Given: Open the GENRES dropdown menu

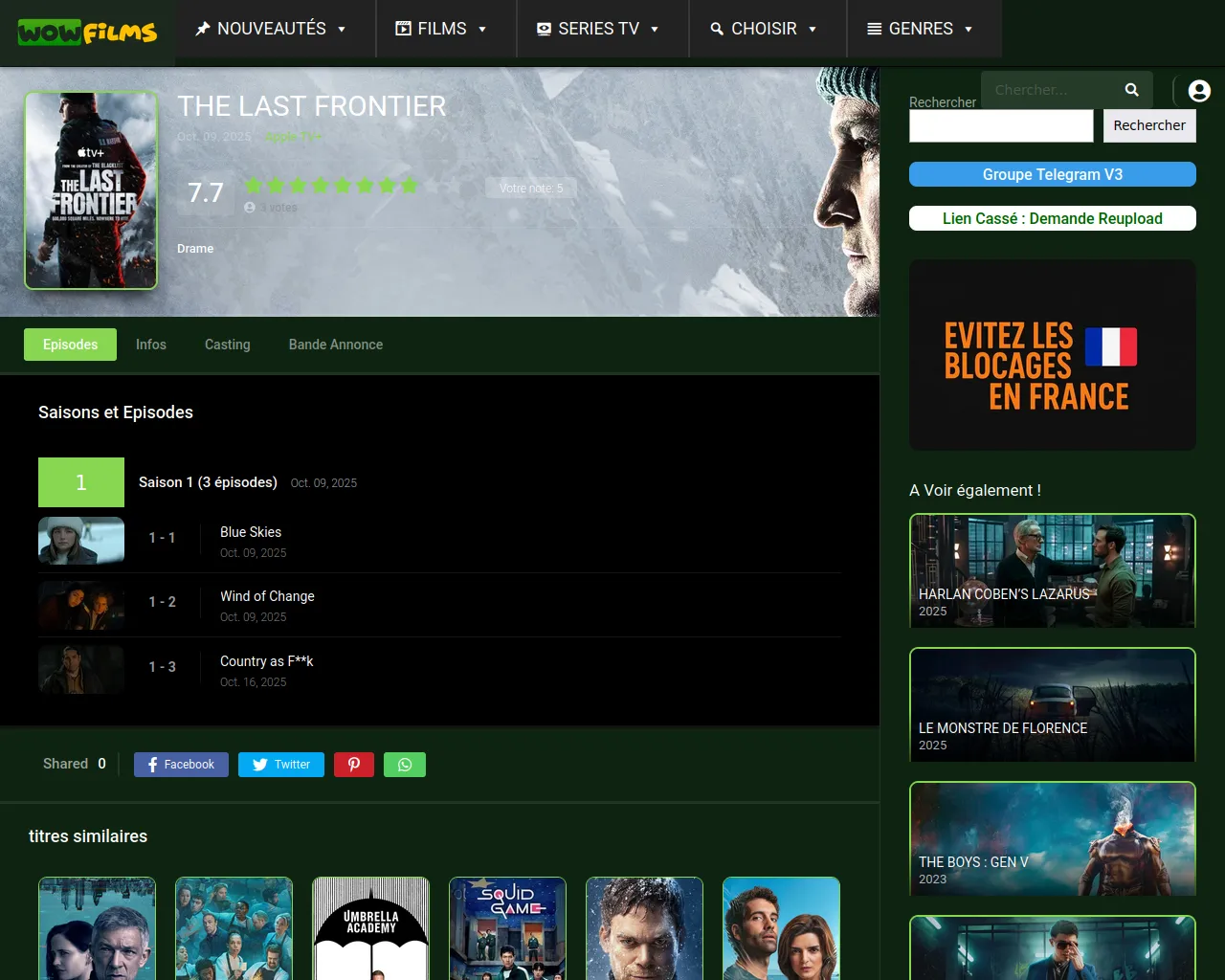Looking at the screenshot, I should coord(920,29).
